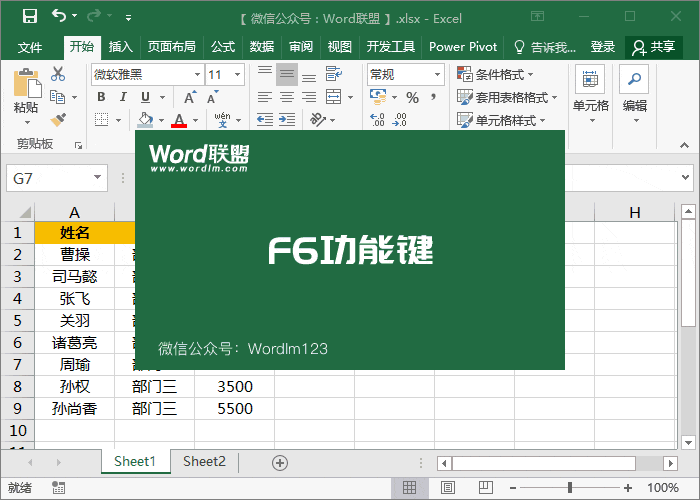Click the Format Painter brush icon
700x500 pixels.
58,120
